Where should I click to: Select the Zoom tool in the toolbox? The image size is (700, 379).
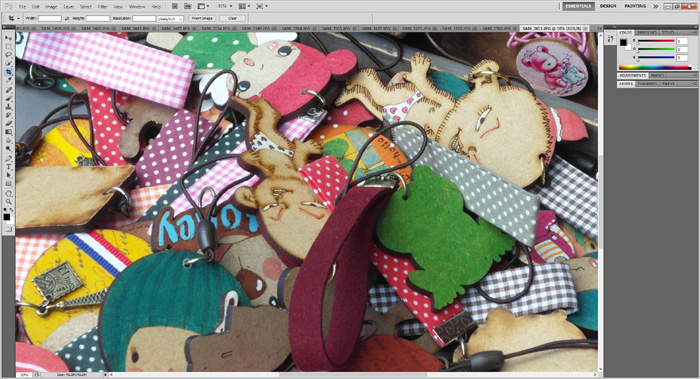click(8, 202)
